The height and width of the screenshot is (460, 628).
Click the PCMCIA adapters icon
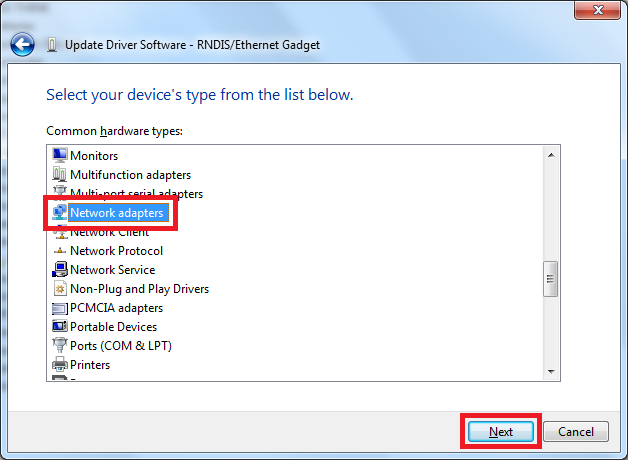tap(59, 308)
